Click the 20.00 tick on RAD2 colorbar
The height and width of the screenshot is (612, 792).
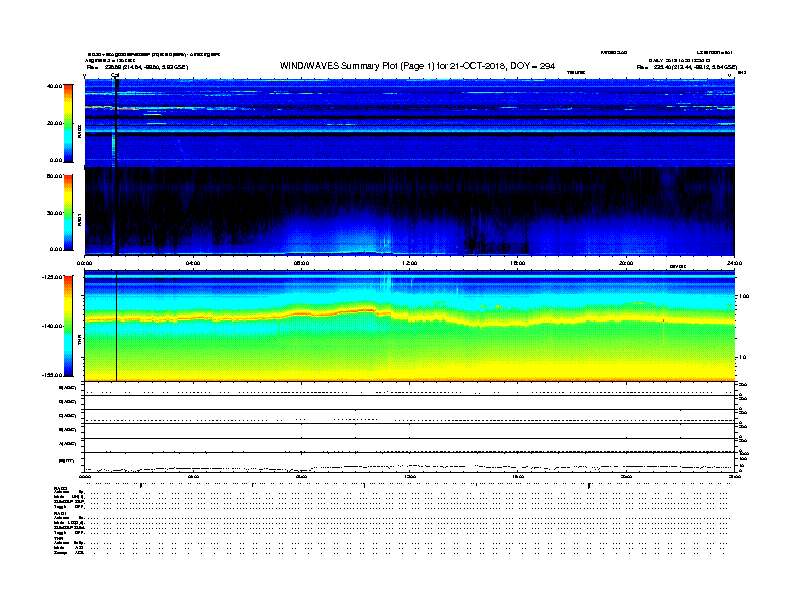click(x=55, y=123)
